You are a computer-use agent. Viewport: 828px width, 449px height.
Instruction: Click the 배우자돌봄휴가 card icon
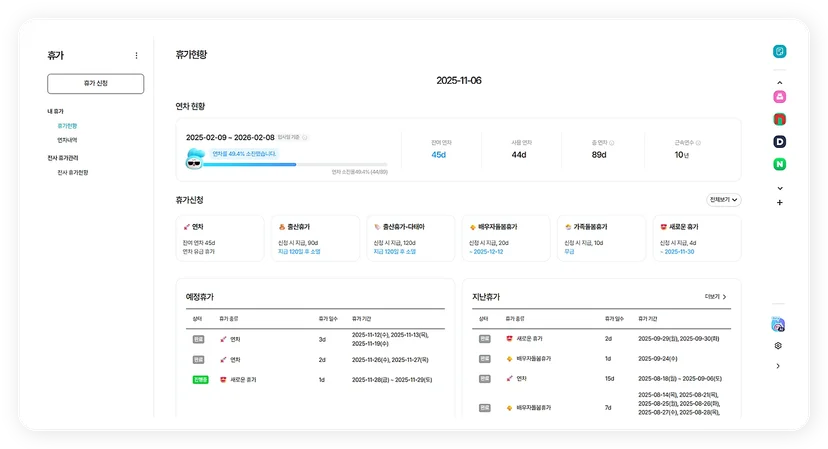[473, 227]
